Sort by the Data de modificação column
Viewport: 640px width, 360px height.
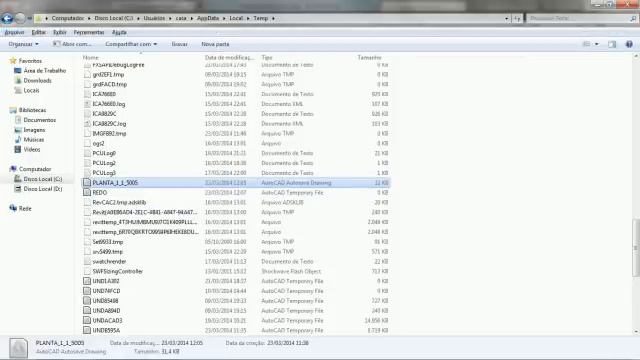coord(229,58)
